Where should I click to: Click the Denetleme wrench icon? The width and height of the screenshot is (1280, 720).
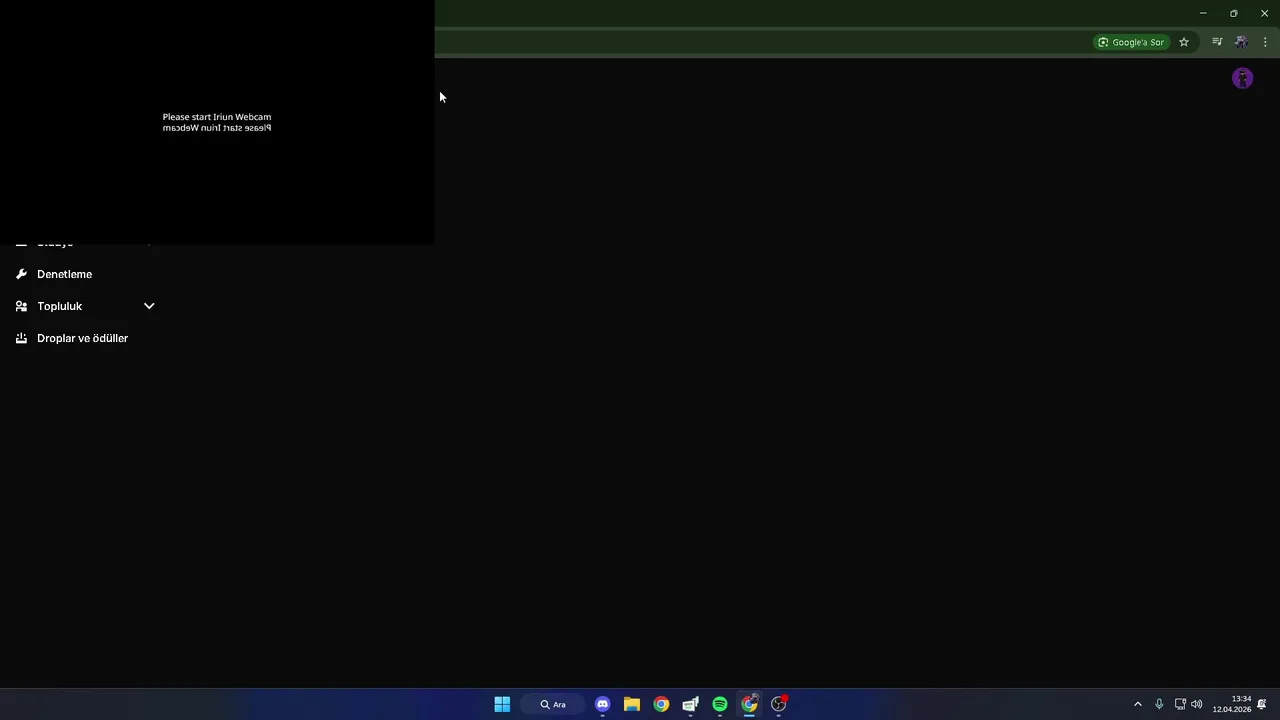pos(21,274)
